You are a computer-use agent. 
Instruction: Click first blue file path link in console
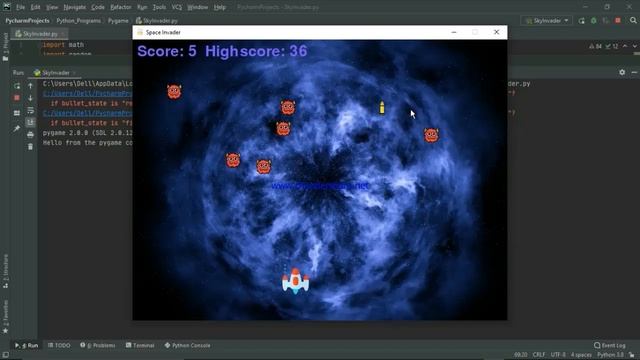(88, 93)
